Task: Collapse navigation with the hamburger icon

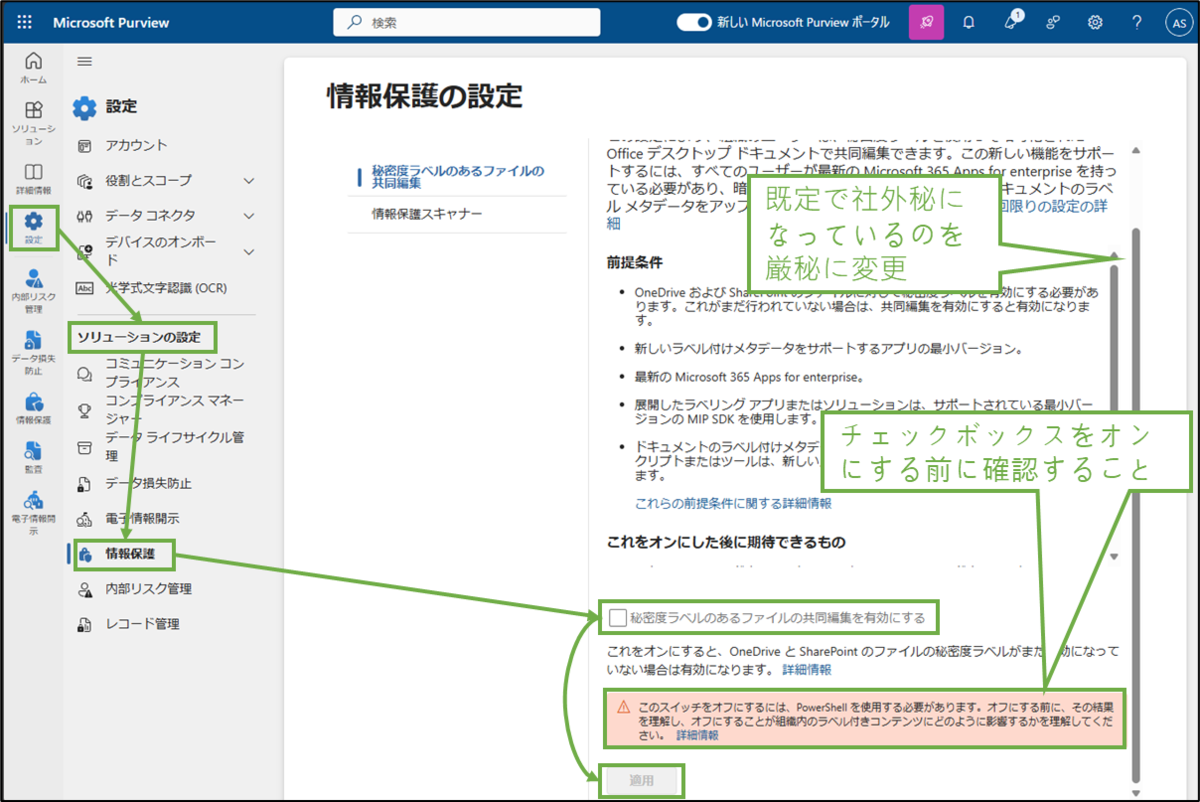Action: pos(85,62)
